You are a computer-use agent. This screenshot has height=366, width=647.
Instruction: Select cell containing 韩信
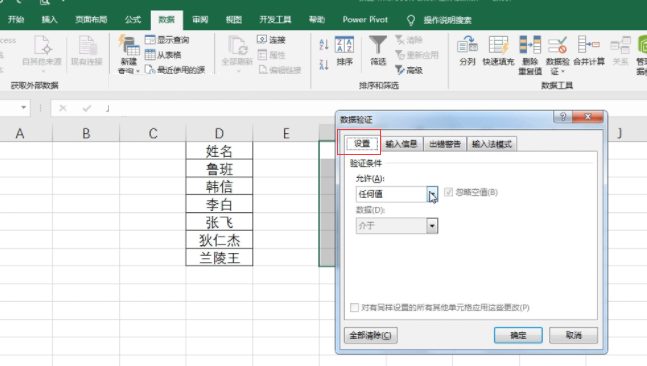(219, 187)
